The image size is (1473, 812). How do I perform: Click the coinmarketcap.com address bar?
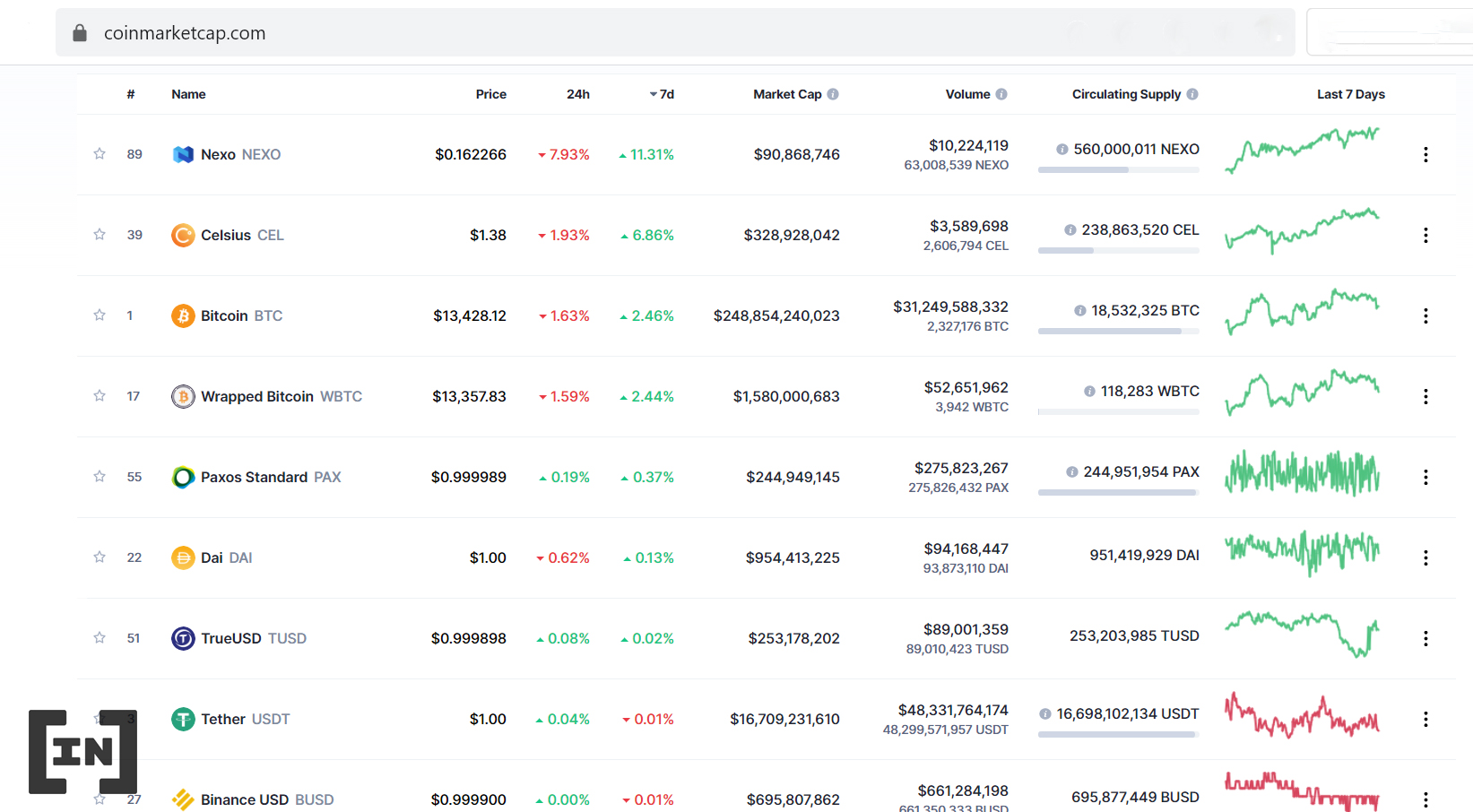pyautogui.click(x=675, y=33)
